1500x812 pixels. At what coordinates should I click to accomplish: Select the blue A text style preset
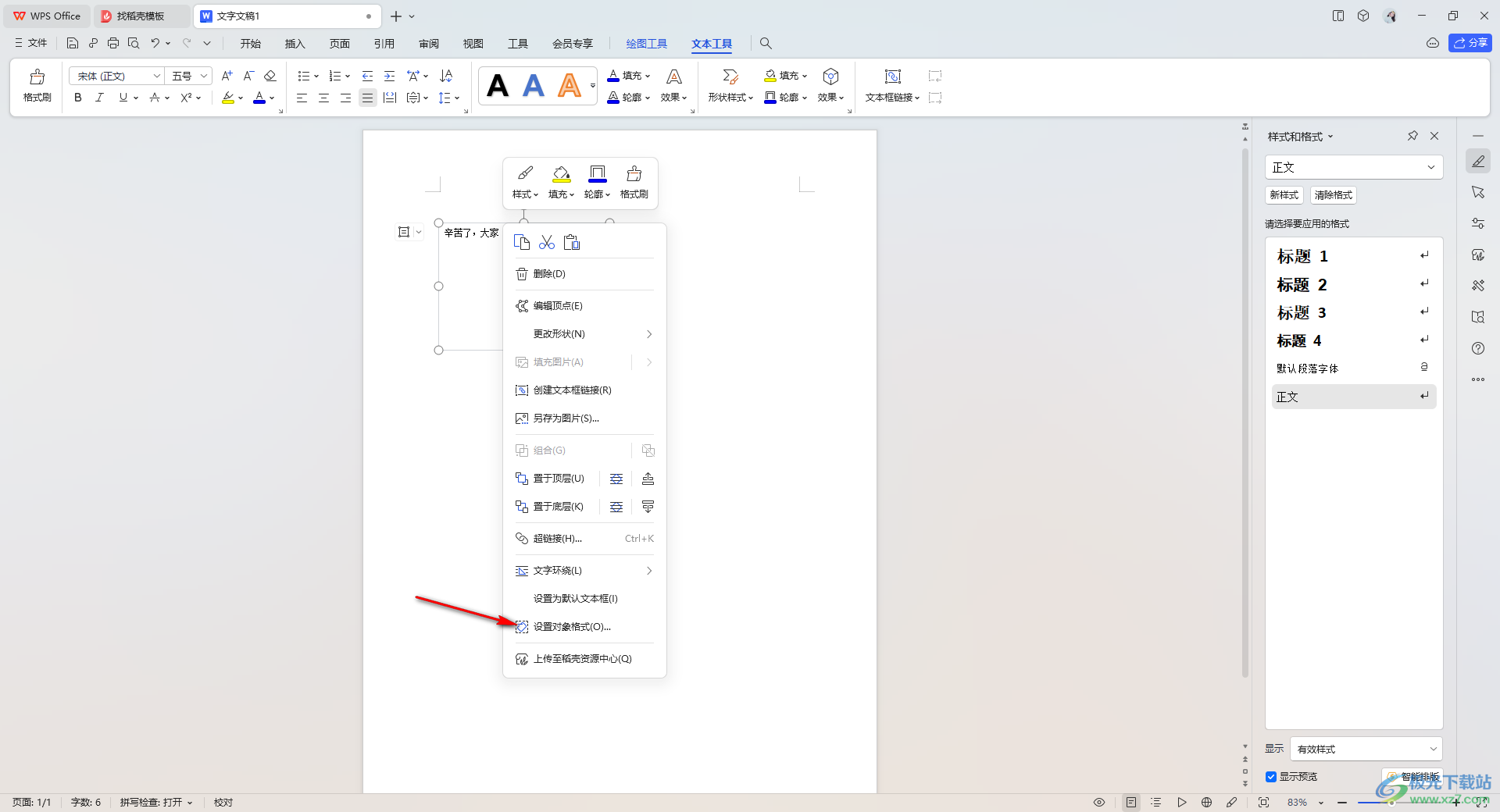[534, 85]
